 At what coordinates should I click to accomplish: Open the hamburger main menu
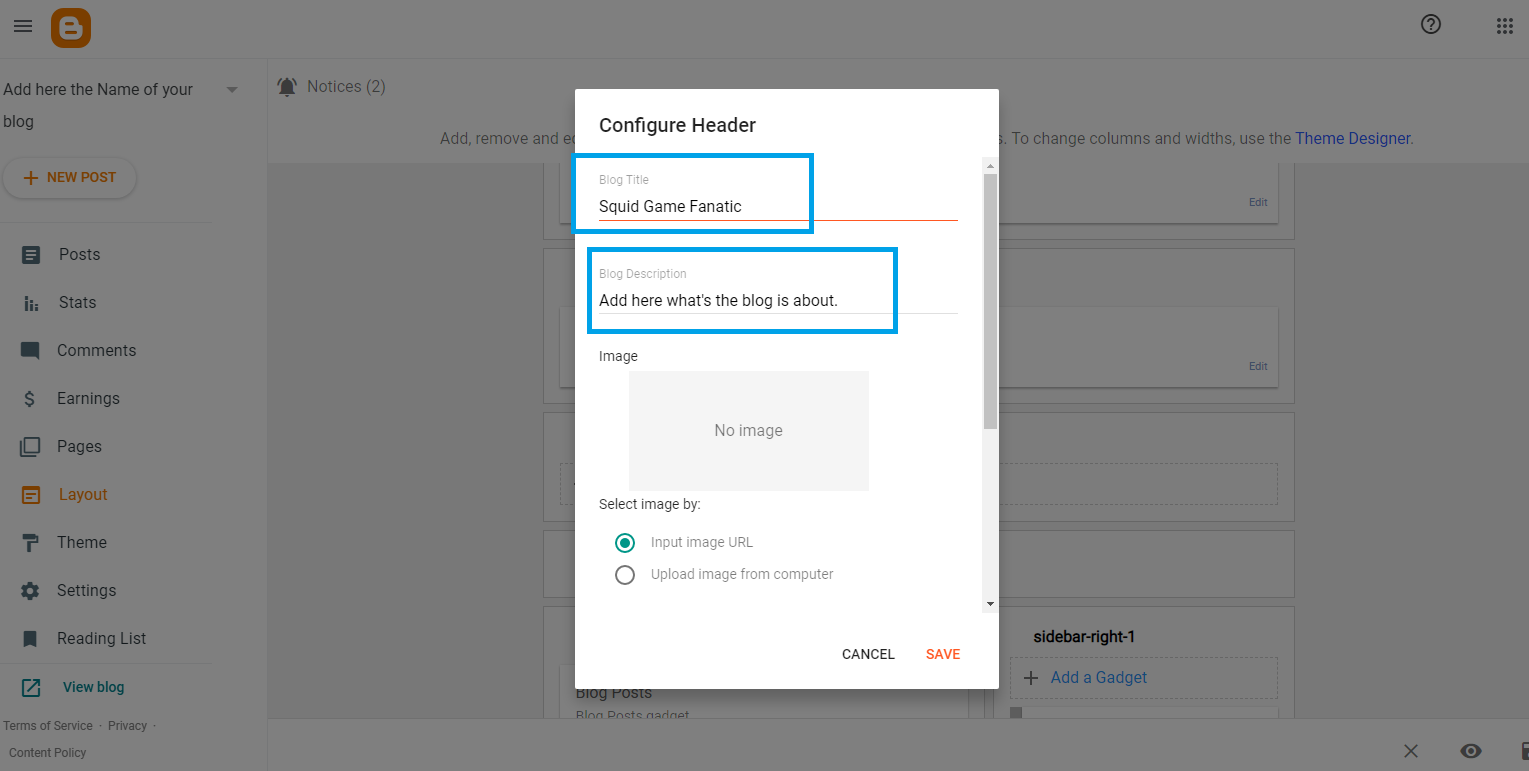[23, 26]
